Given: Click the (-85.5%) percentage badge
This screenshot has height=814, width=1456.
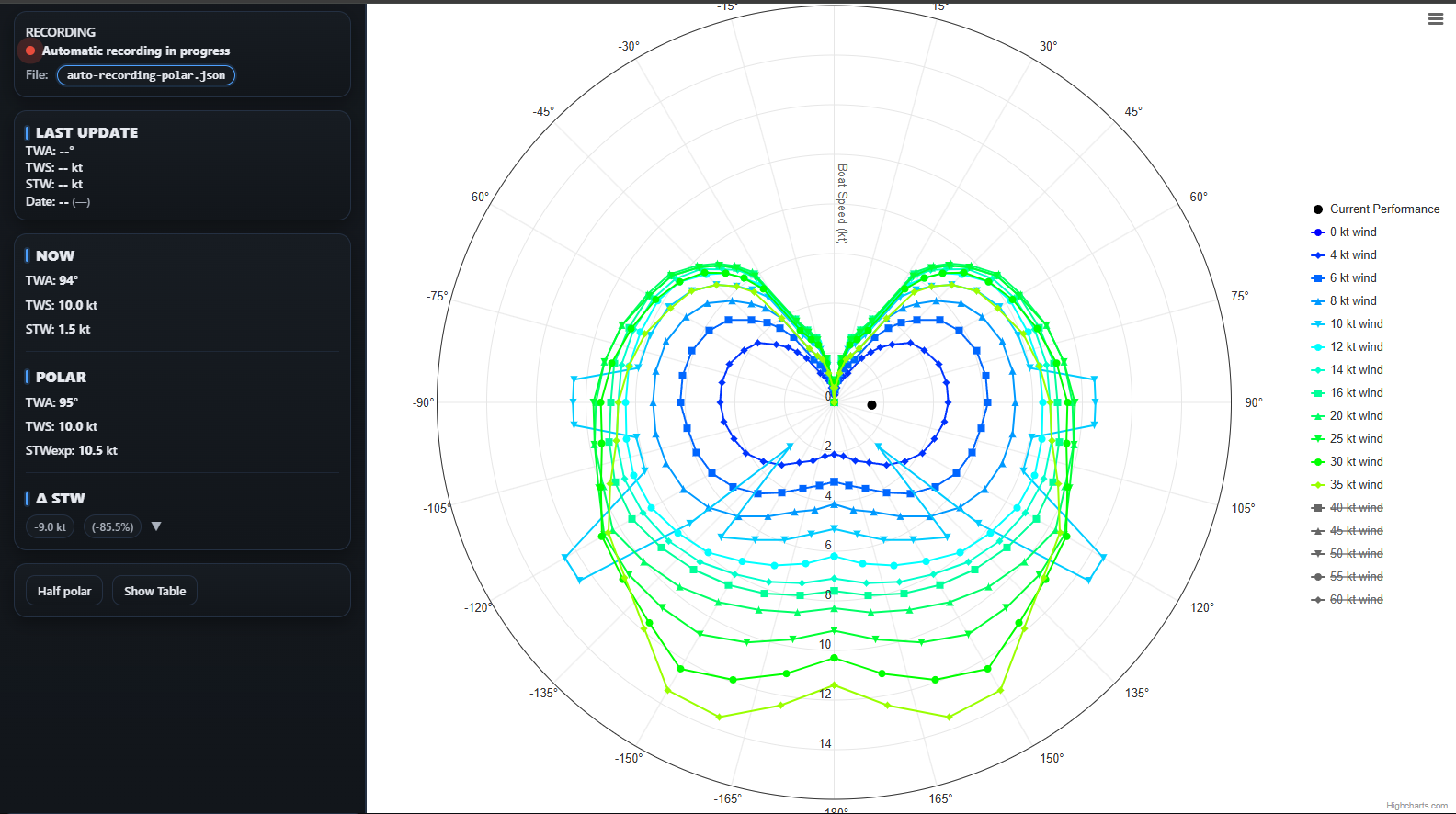Looking at the screenshot, I should [x=112, y=526].
